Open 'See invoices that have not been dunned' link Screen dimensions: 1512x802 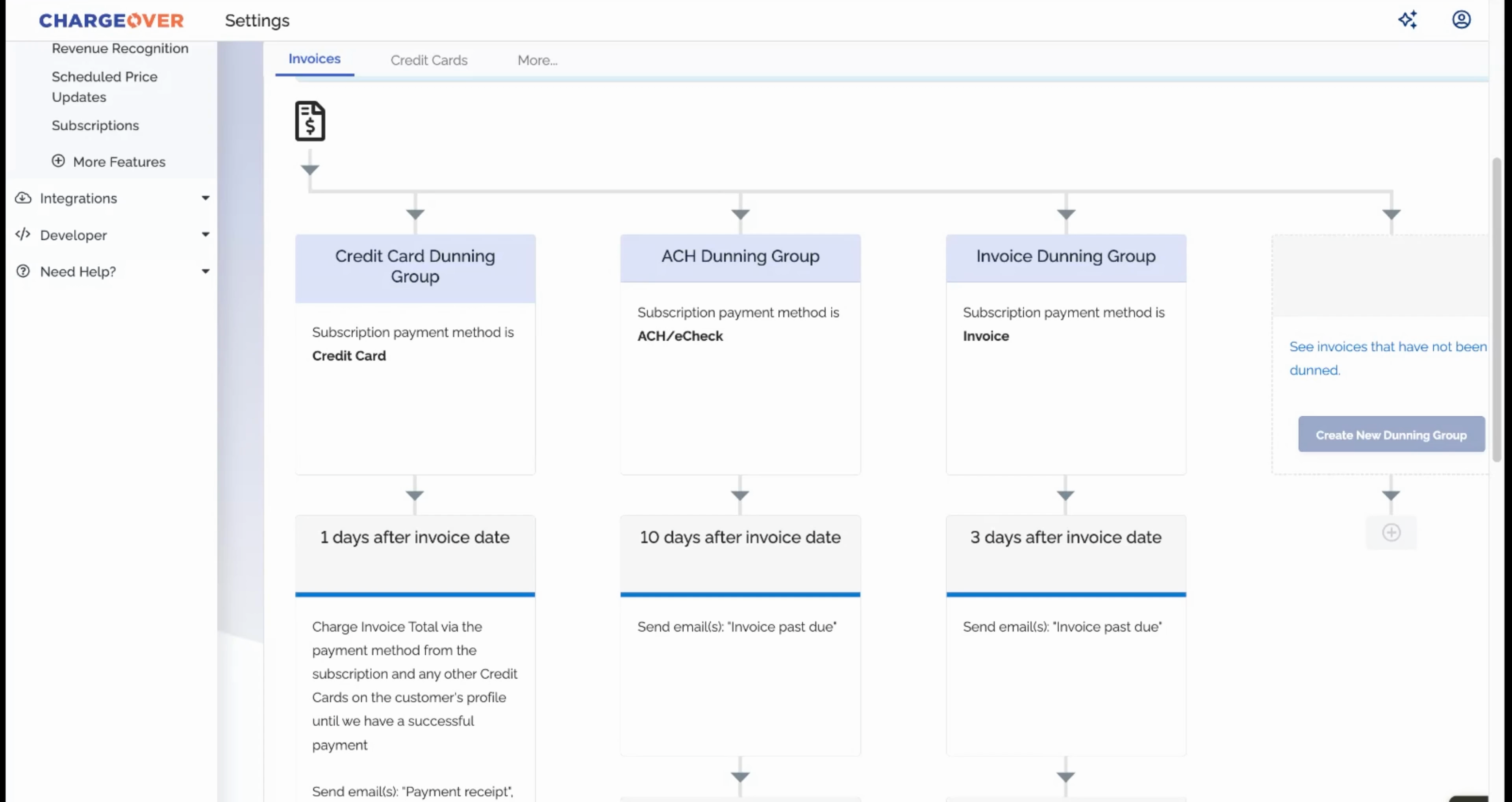(1388, 358)
